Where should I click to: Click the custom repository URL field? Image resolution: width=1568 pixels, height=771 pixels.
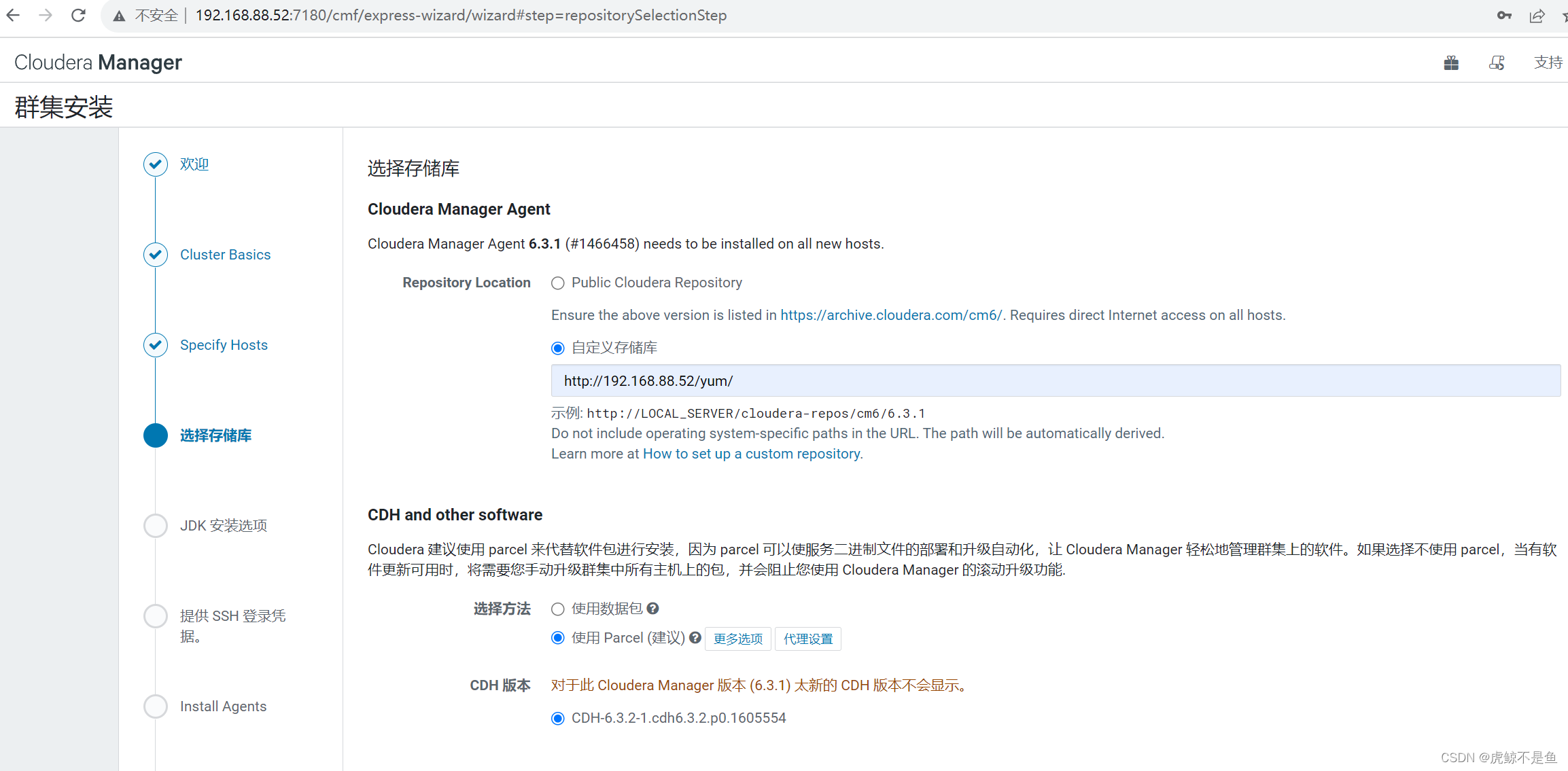point(1055,381)
